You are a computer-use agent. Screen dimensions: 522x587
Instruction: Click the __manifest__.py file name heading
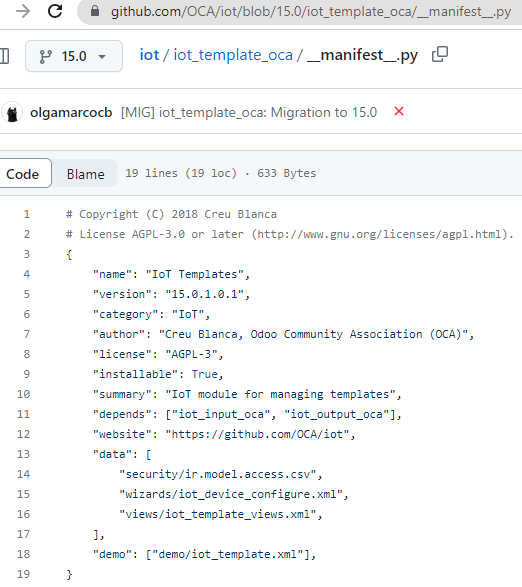362,55
